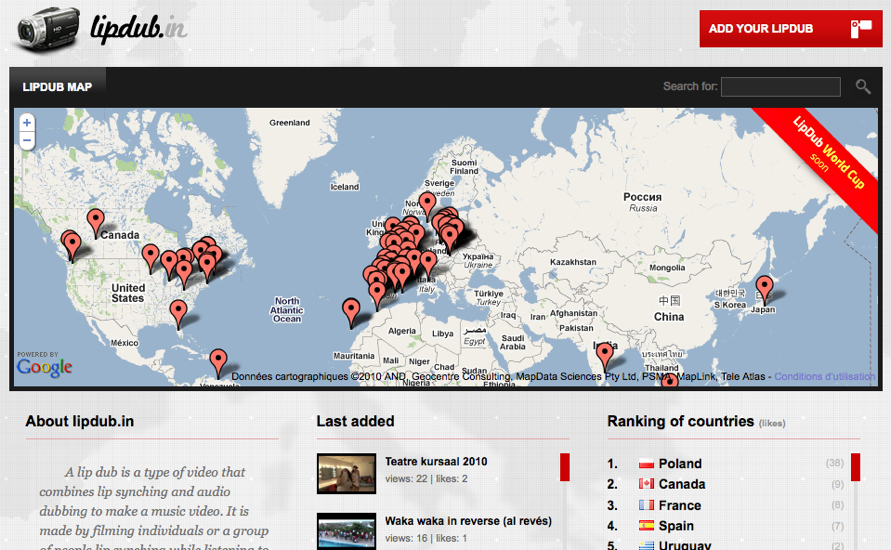
Task: Click the magnifying glass search icon
Action: (863, 86)
